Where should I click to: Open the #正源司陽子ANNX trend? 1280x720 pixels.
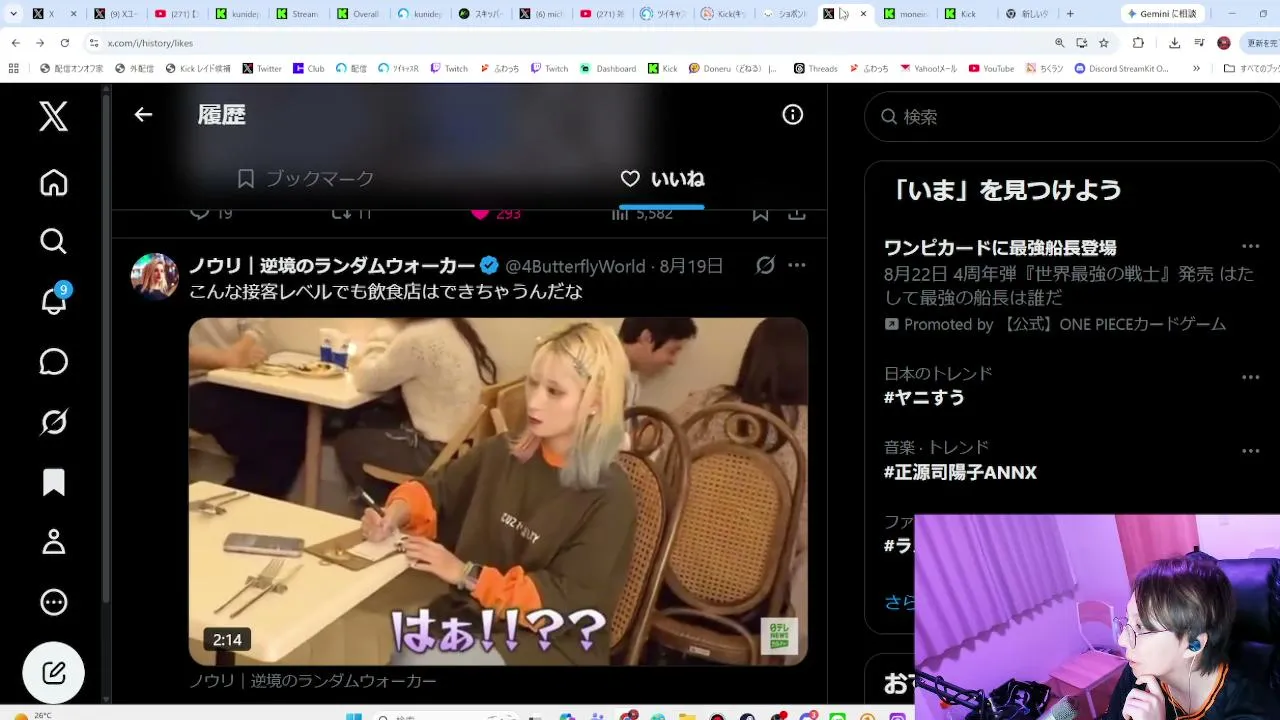click(960, 472)
